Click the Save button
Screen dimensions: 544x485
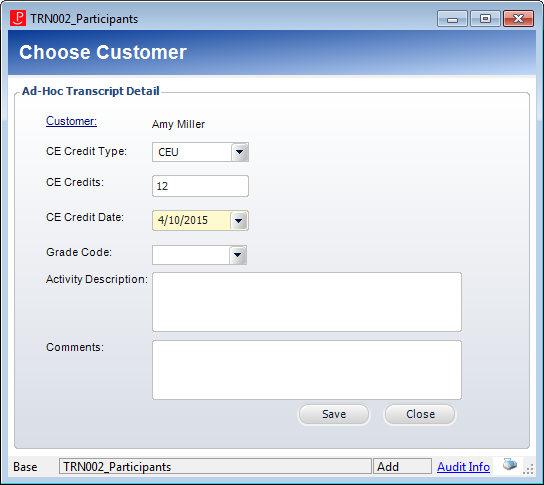pyautogui.click(x=334, y=414)
